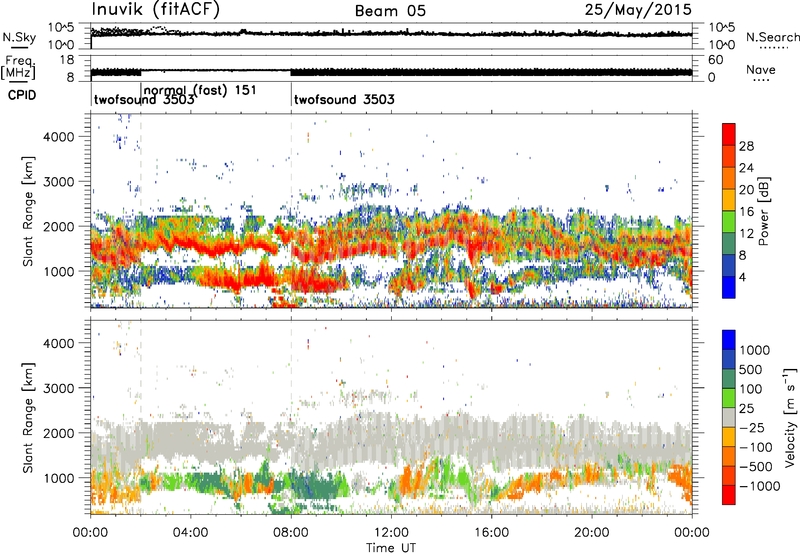
Task: Click the '25' Velocity colorbar label
Action: 747,409
